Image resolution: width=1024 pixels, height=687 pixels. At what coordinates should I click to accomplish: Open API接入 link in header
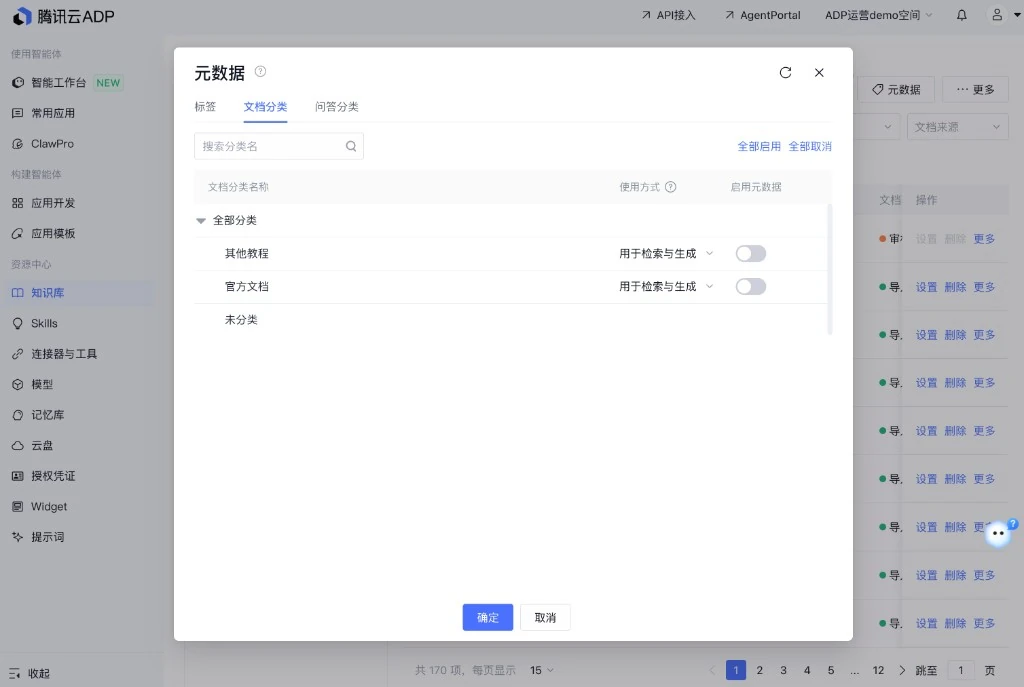pos(669,15)
